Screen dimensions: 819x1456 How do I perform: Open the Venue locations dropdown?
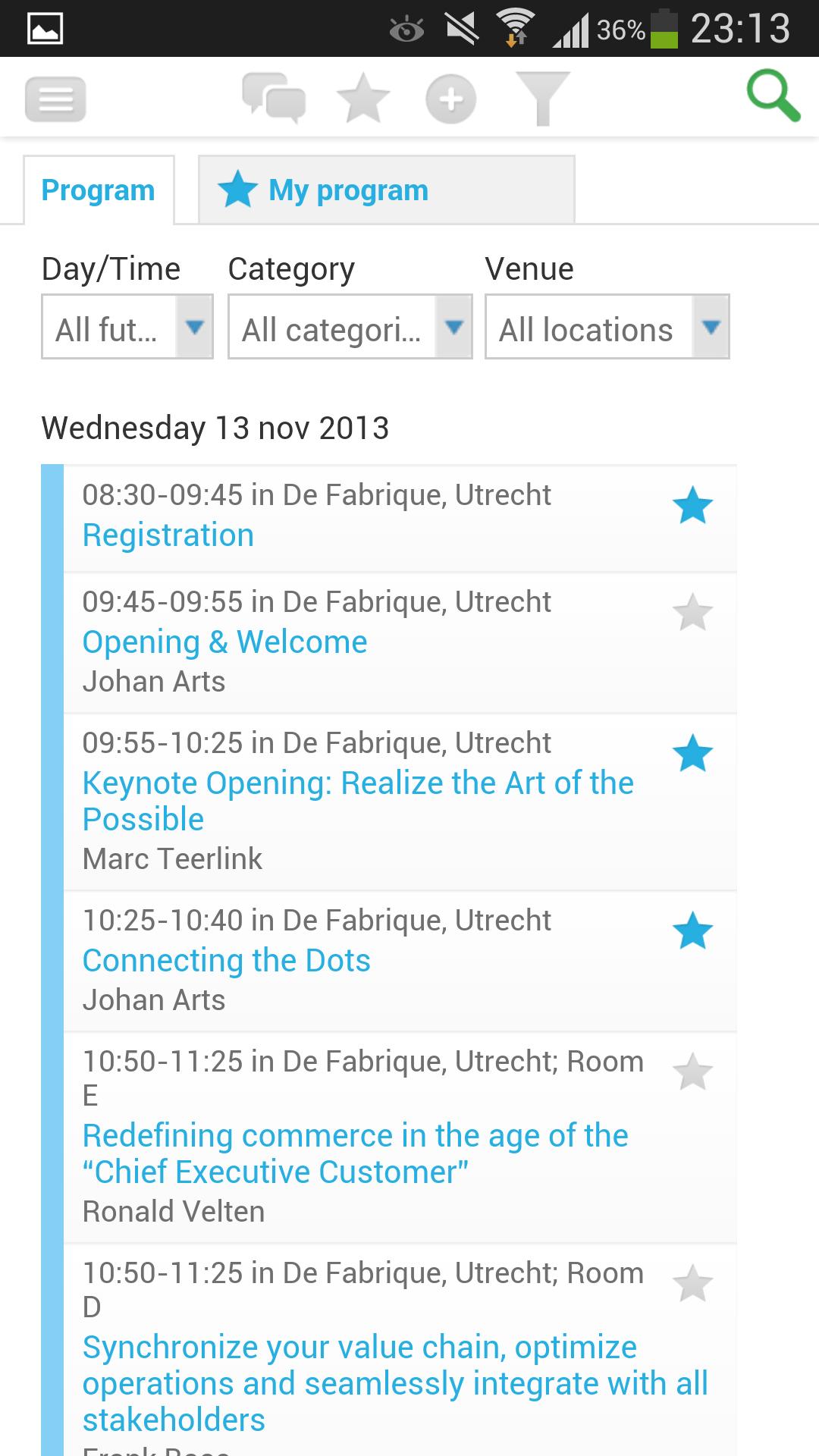tap(607, 327)
